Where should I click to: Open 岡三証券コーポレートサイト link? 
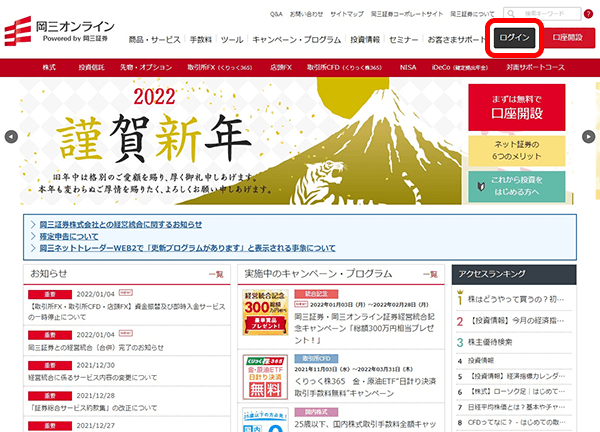[x=407, y=14]
